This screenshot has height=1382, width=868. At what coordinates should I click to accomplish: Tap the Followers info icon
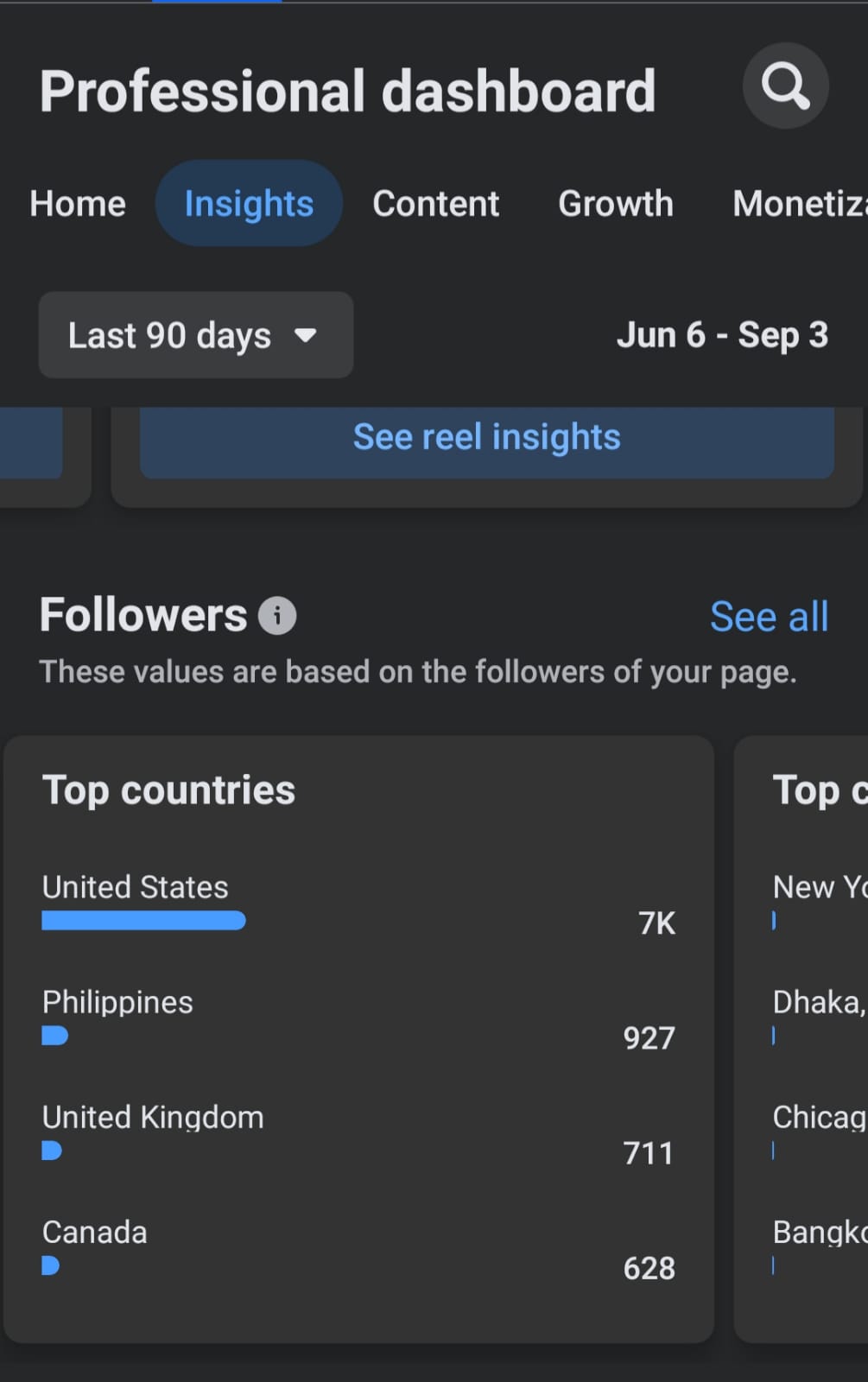coord(277,616)
